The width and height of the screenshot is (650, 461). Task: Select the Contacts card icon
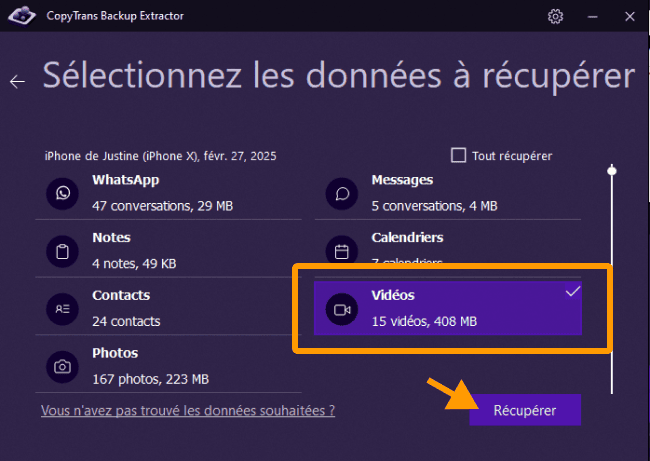click(63, 309)
